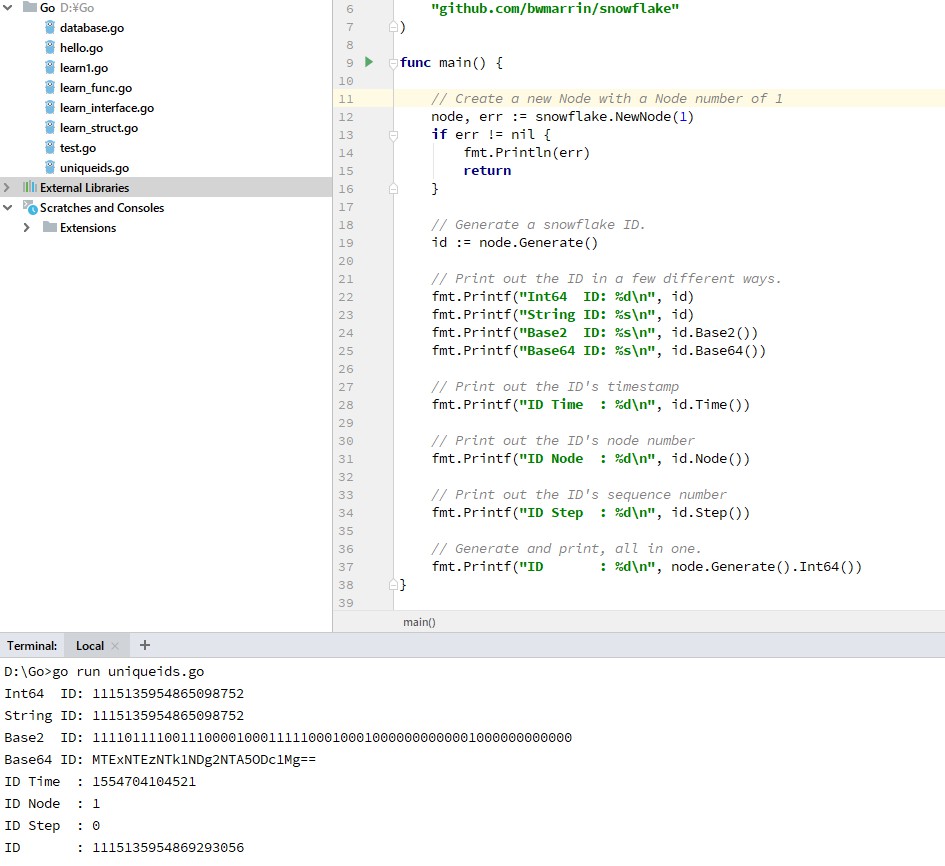The image size is (945, 866).
Task: Click the Go project folder icon
Action: click(x=30, y=7)
